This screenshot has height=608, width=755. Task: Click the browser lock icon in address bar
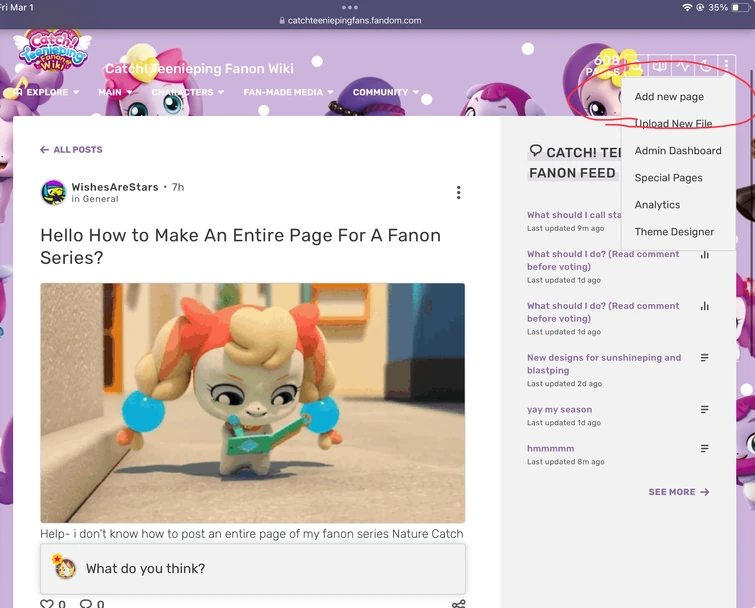(282, 21)
